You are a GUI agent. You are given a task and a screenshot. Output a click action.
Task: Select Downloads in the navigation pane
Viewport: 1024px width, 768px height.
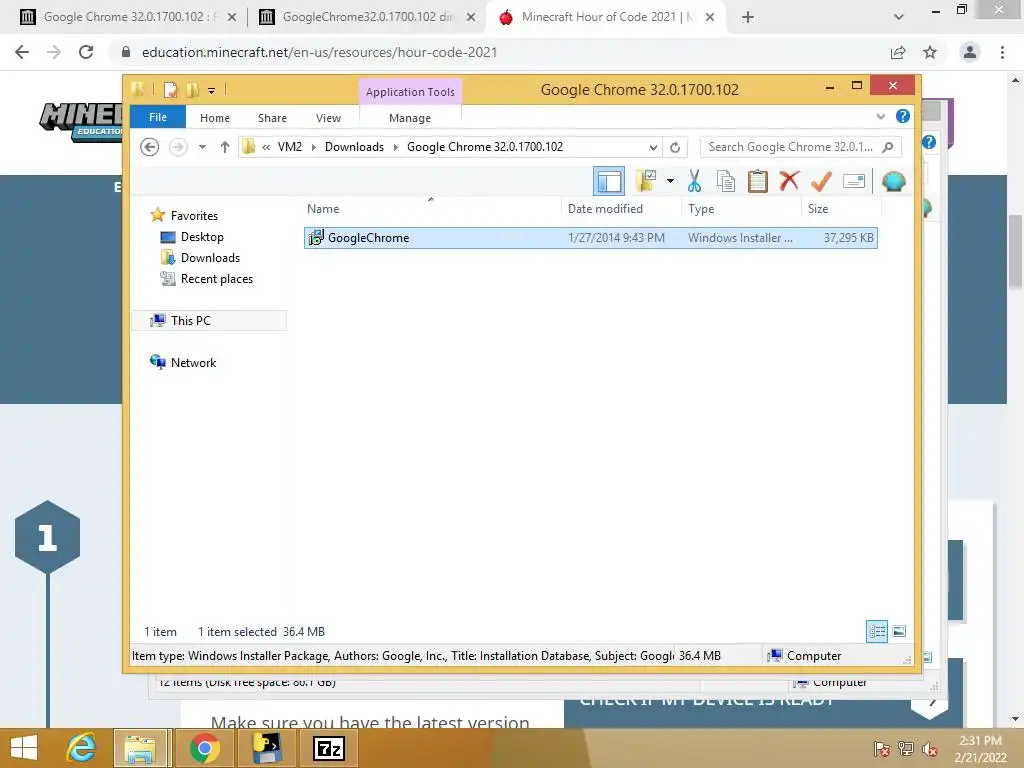pos(210,258)
